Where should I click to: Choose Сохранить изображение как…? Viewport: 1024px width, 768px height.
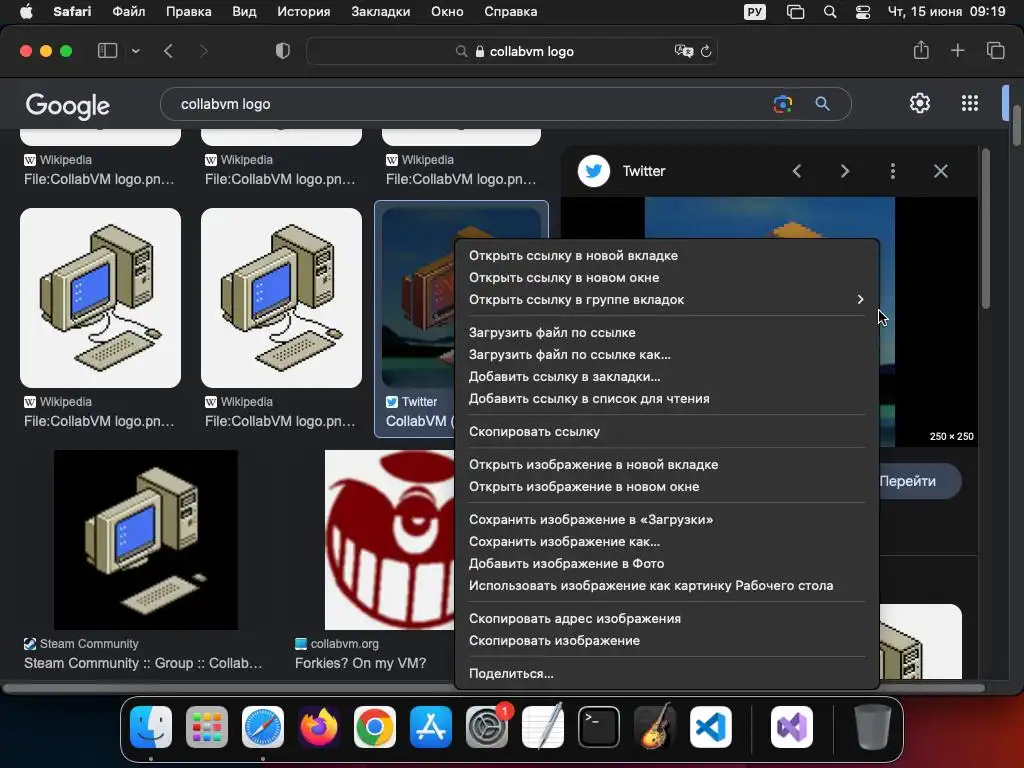pyautogui.click(x=667, y=541)
